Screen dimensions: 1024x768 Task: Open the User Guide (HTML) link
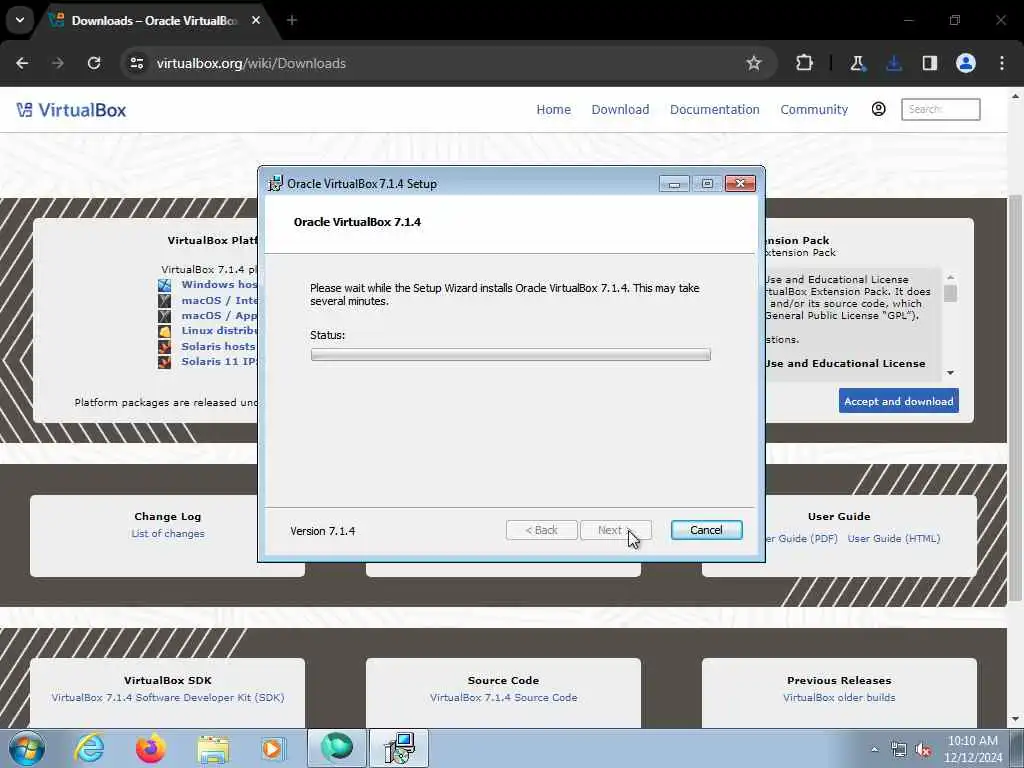pos(893,539)
